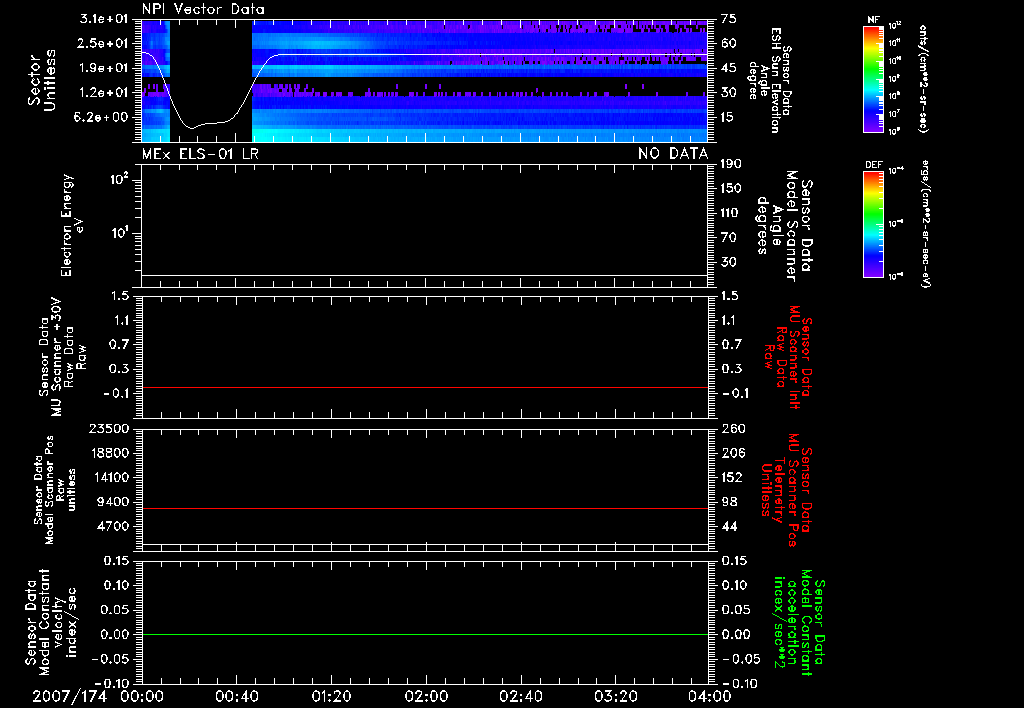
Task: Click the 110 scanner angle tick
Action: coord(731,213)
